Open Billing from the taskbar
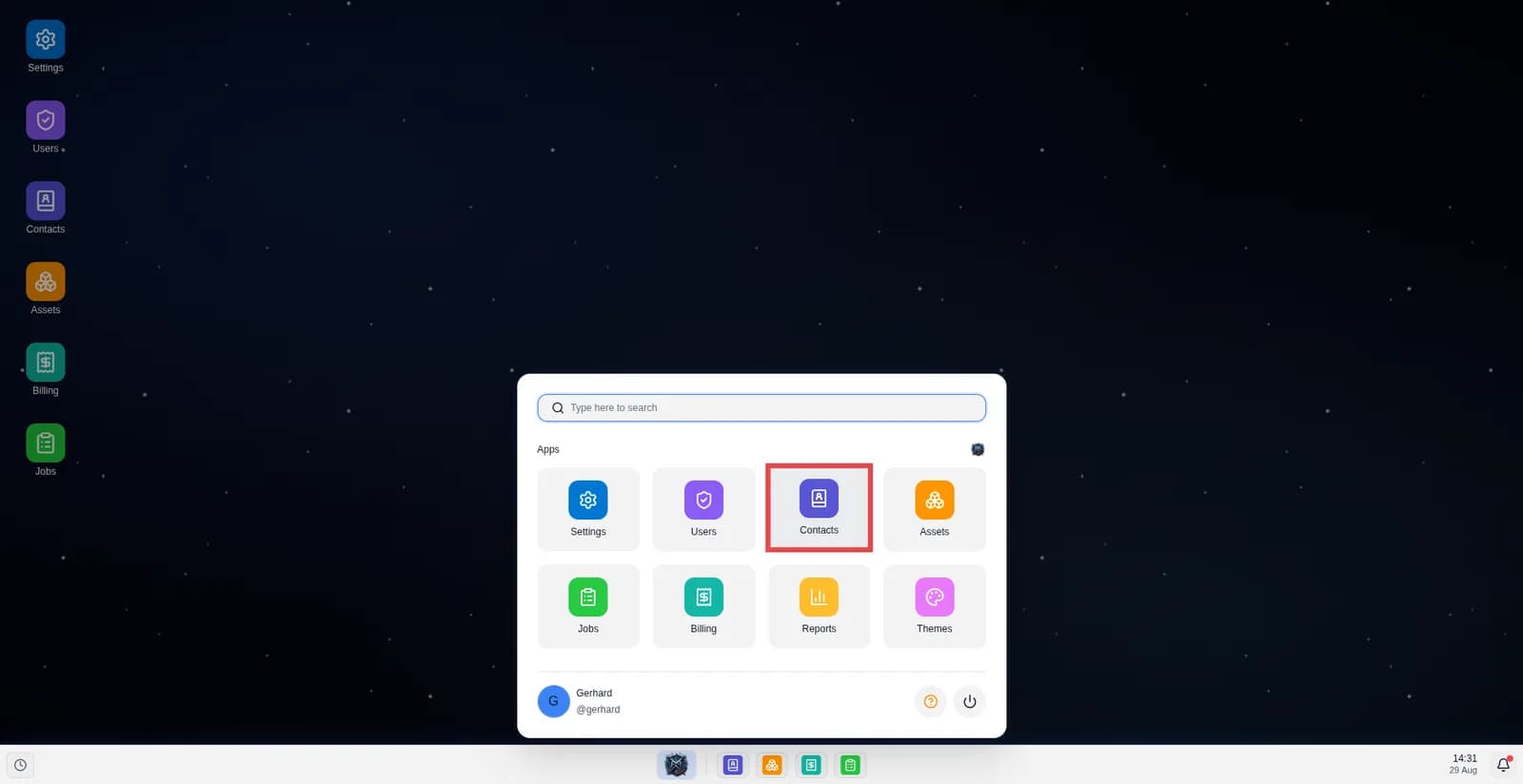The image size is (1523, 784). (811, 765)
